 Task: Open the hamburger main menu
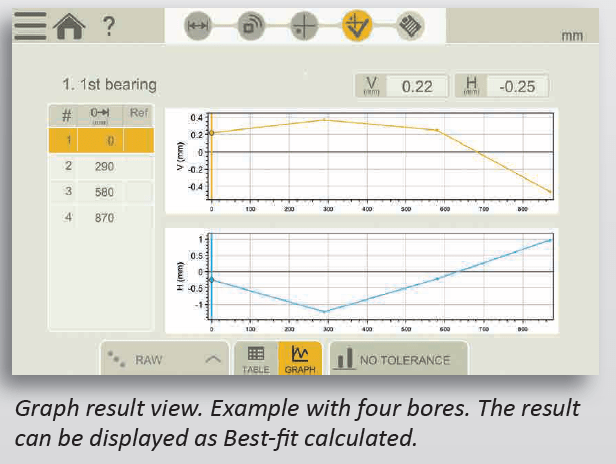click(29, 25)
